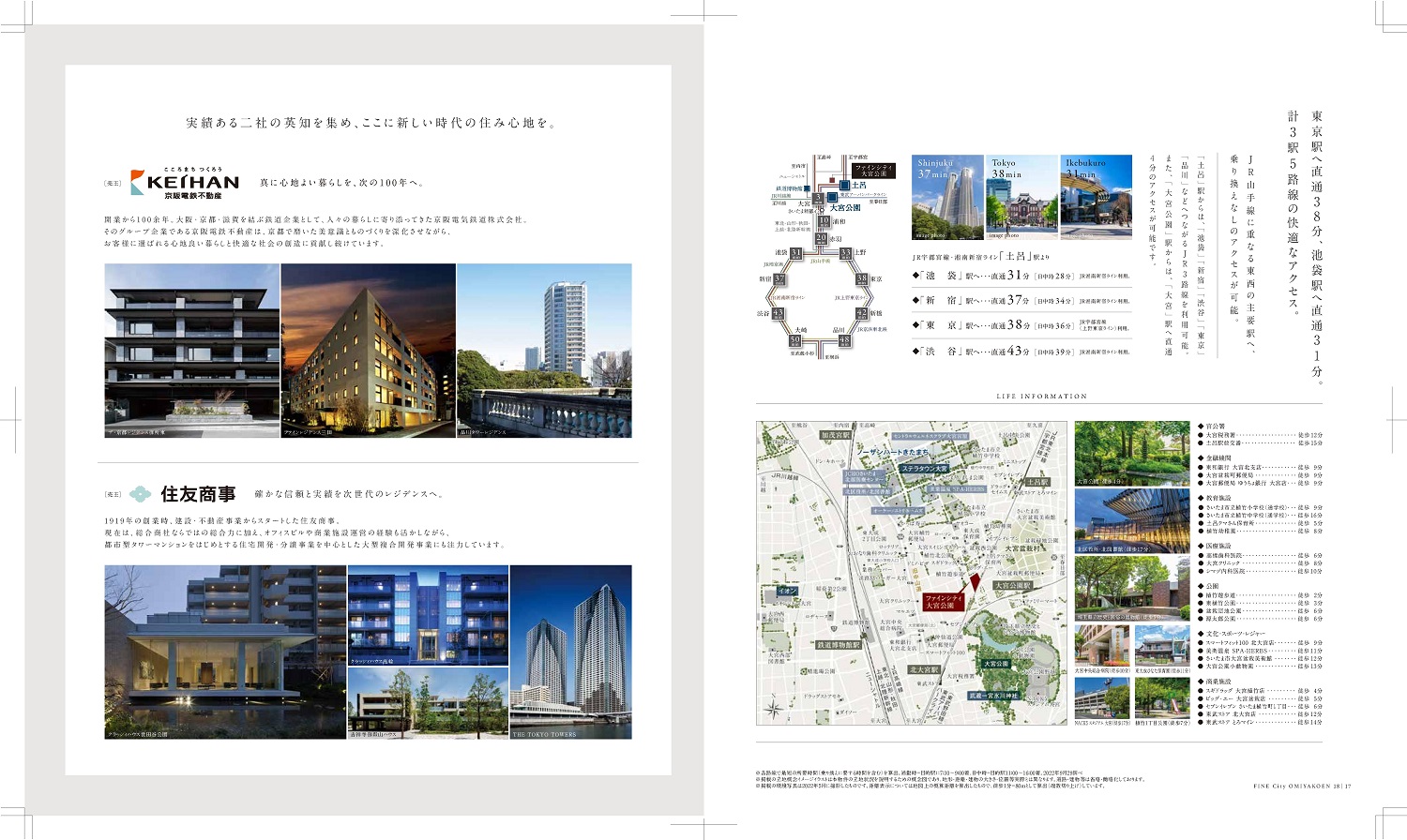
Task: Click the 50 minute Osaki node on route diagram
Action: [794, 340]
